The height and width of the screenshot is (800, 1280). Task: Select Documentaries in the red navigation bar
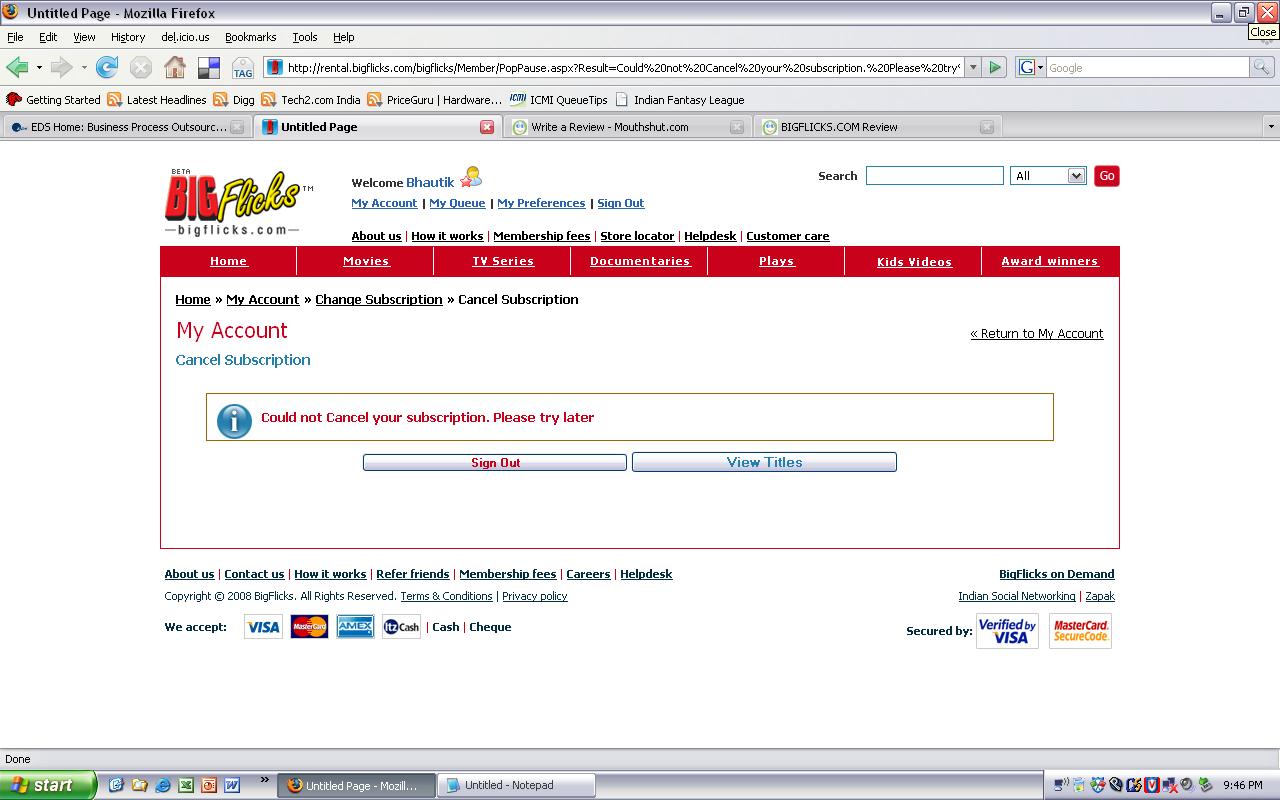coord(640,261)
